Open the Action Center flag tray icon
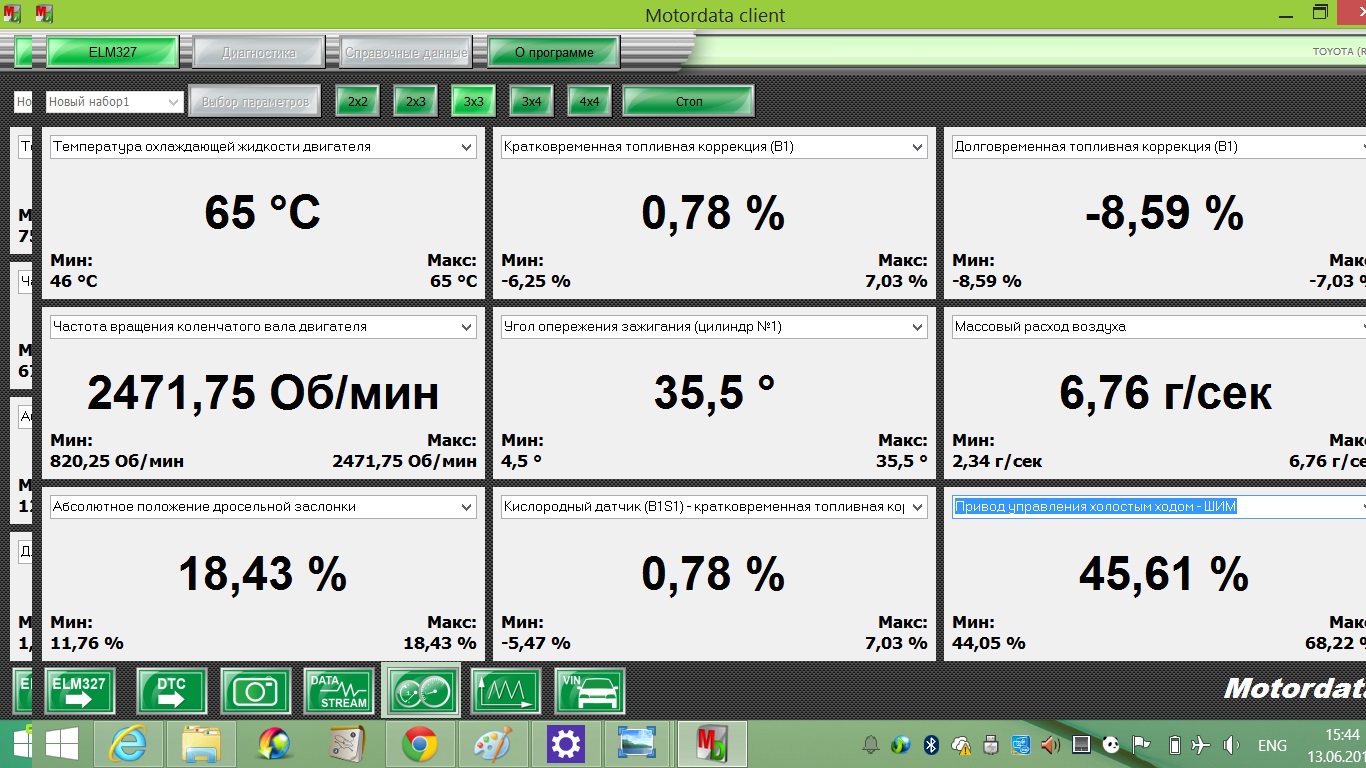Image resolution: width=1366 pixels, height=768 pixels. [x=1141, y=745]
